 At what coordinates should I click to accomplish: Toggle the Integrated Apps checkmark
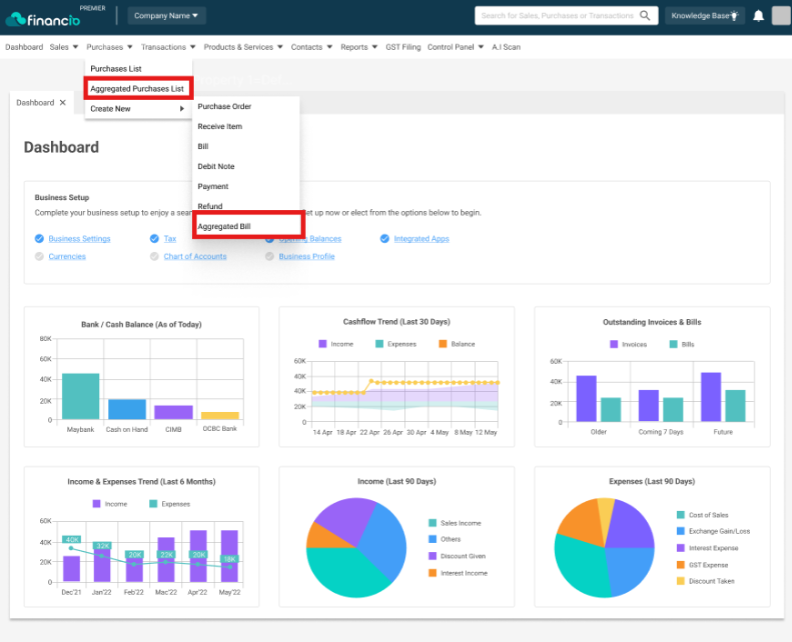384,238
